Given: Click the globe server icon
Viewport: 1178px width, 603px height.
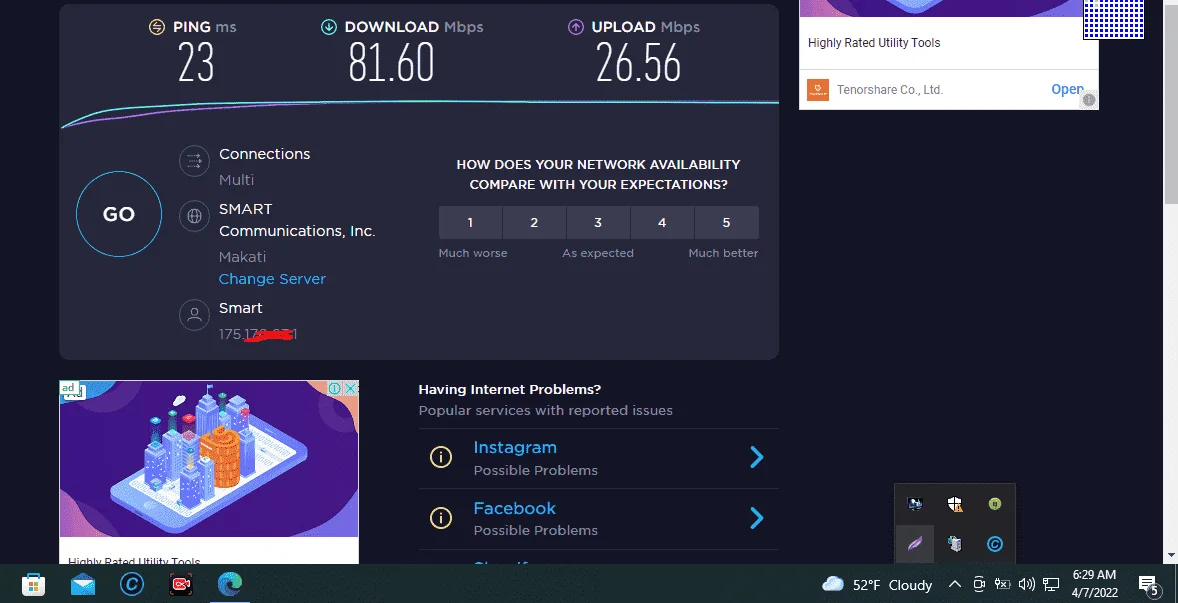Looking at the screenshot, I should click(x=195, y=216).
